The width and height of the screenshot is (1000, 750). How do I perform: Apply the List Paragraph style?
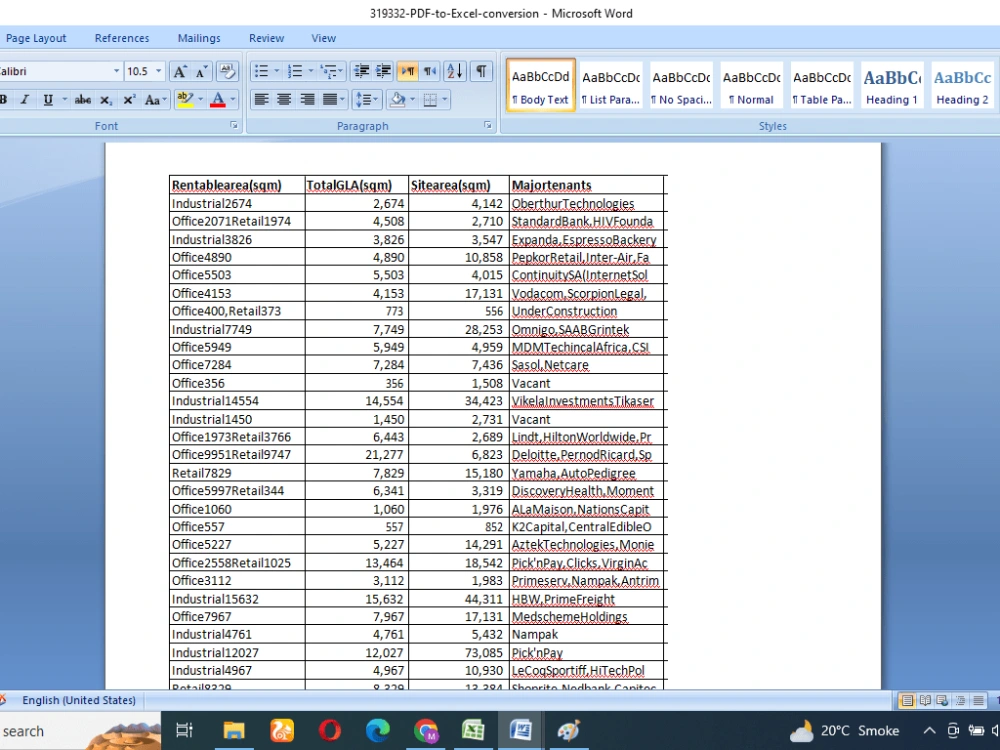click(610, 86)
